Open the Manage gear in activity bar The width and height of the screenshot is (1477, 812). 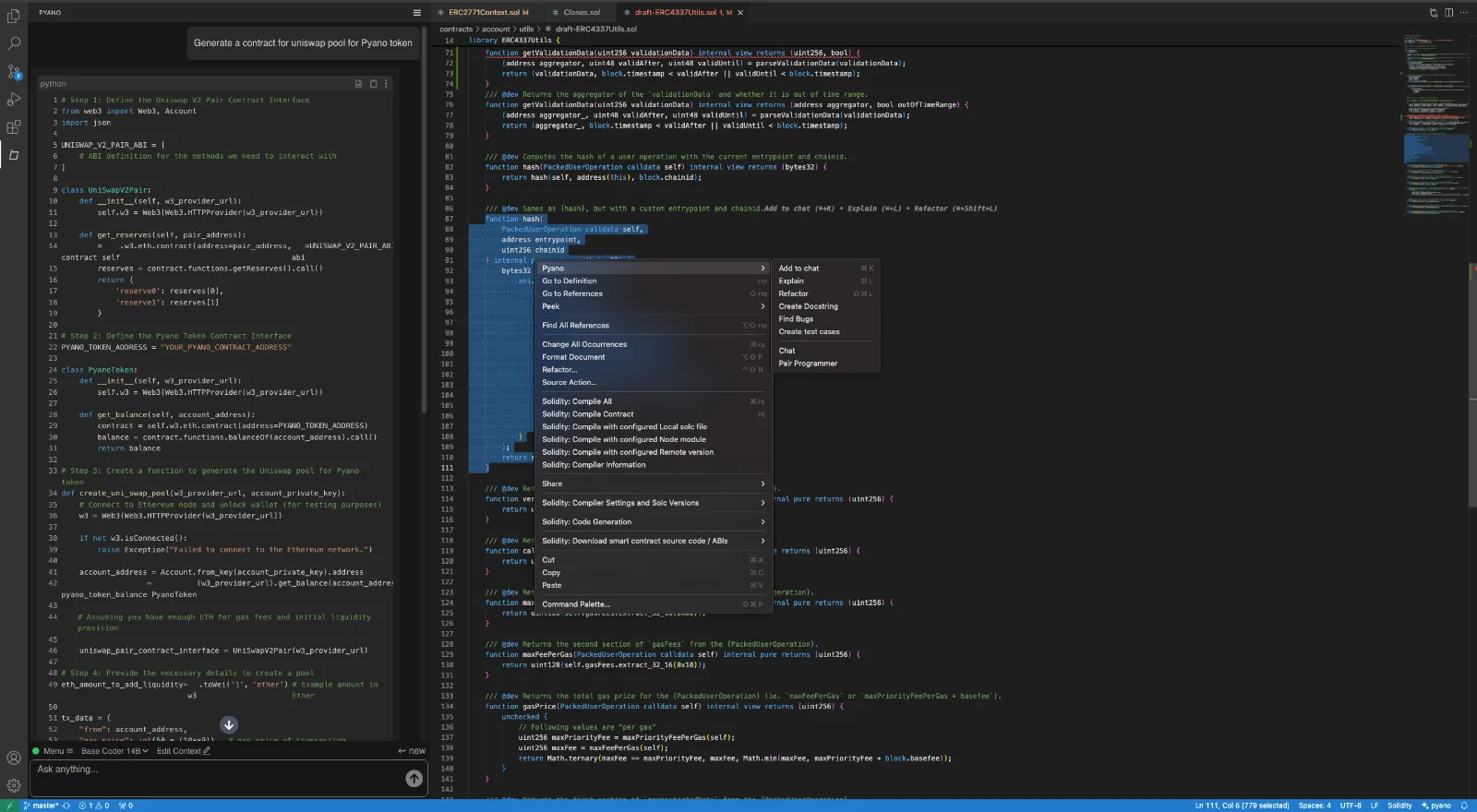point(14,786)
